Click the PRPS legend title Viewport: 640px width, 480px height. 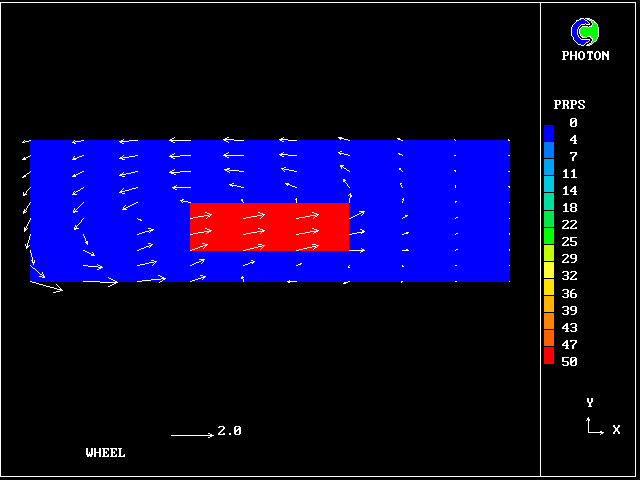pos(569,104)
